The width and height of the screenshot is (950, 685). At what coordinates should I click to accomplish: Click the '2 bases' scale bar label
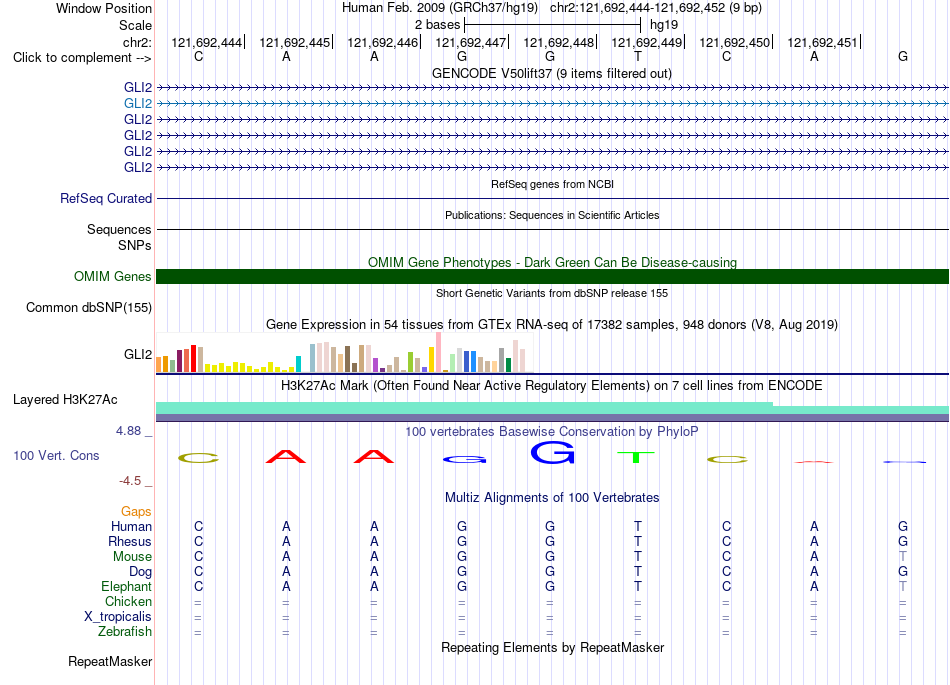(437, 25)
